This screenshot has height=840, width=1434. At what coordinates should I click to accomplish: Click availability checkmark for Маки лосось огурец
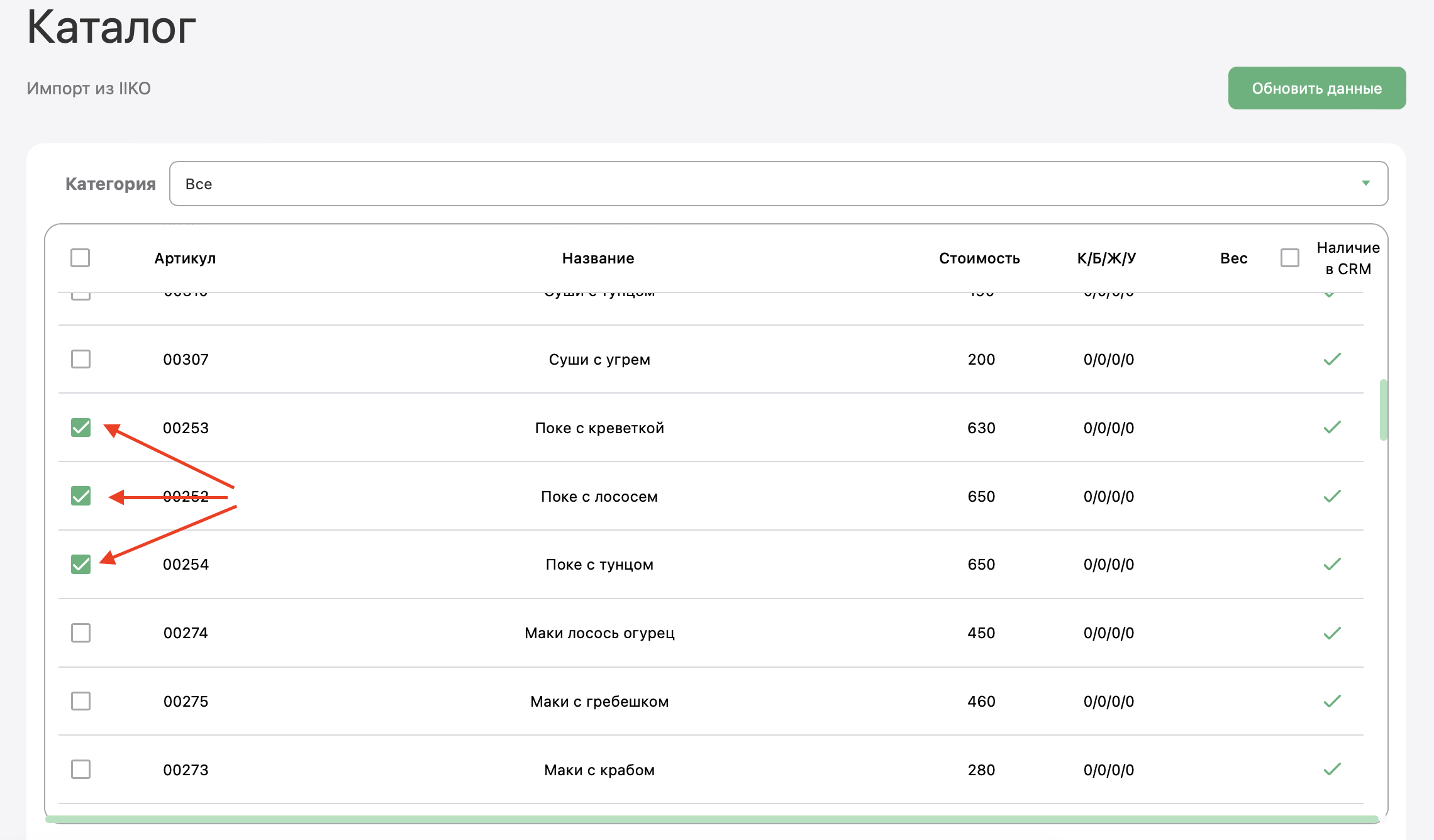tap(1331, 633)
